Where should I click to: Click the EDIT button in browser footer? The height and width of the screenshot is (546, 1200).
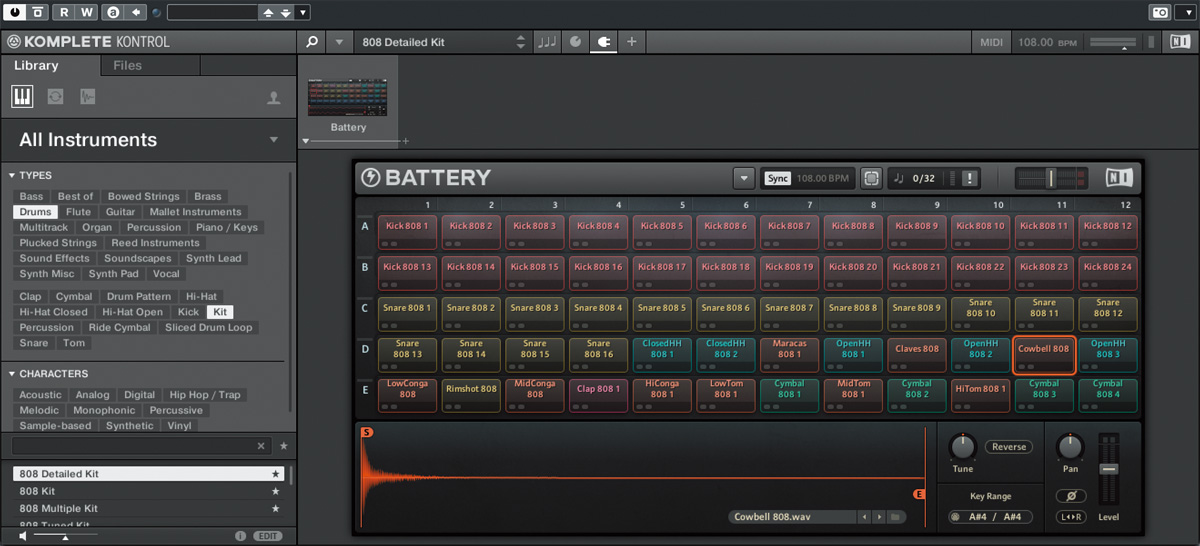pos(267,536)
